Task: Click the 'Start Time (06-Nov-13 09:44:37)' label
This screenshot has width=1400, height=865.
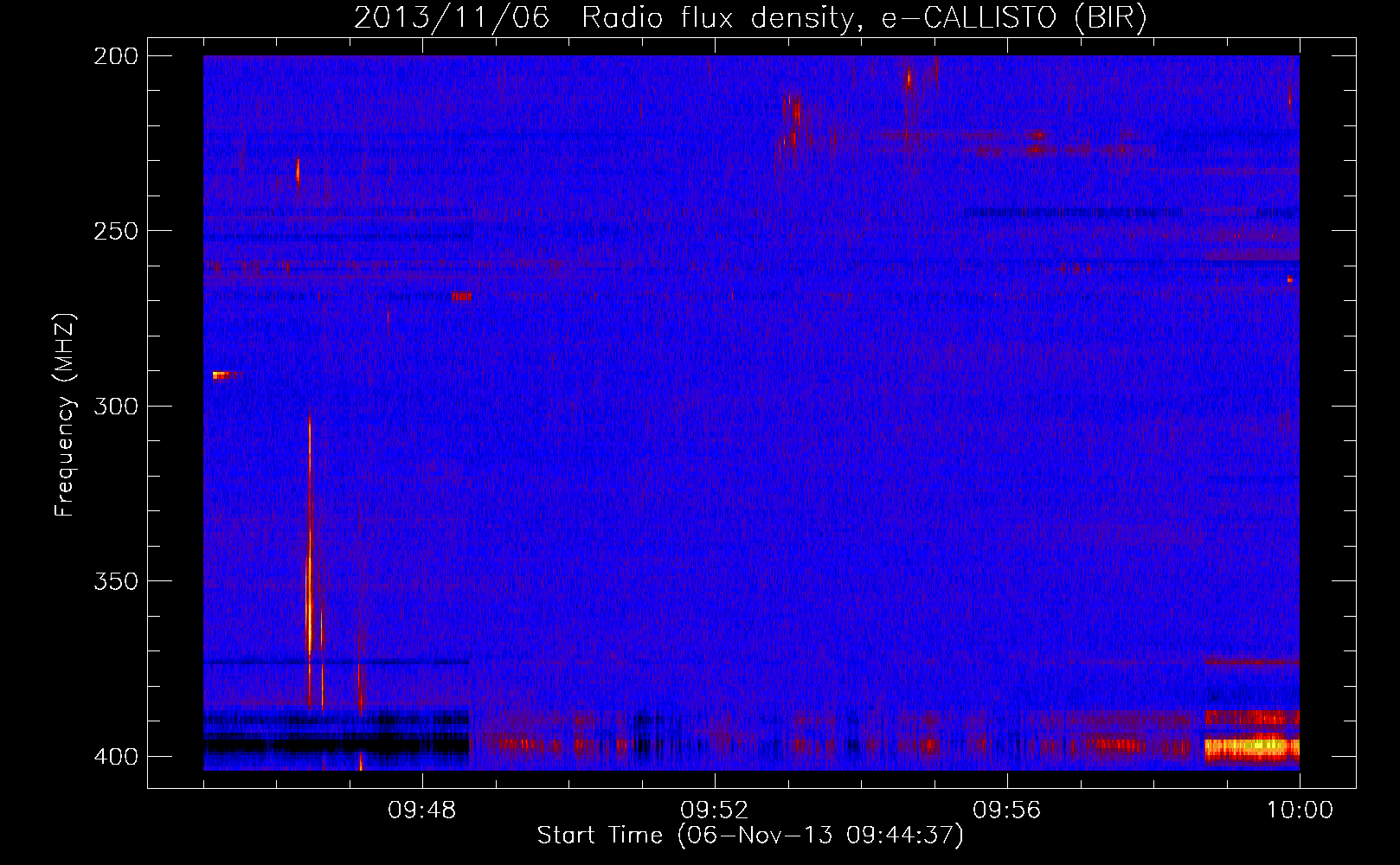Action: (750, 836)
